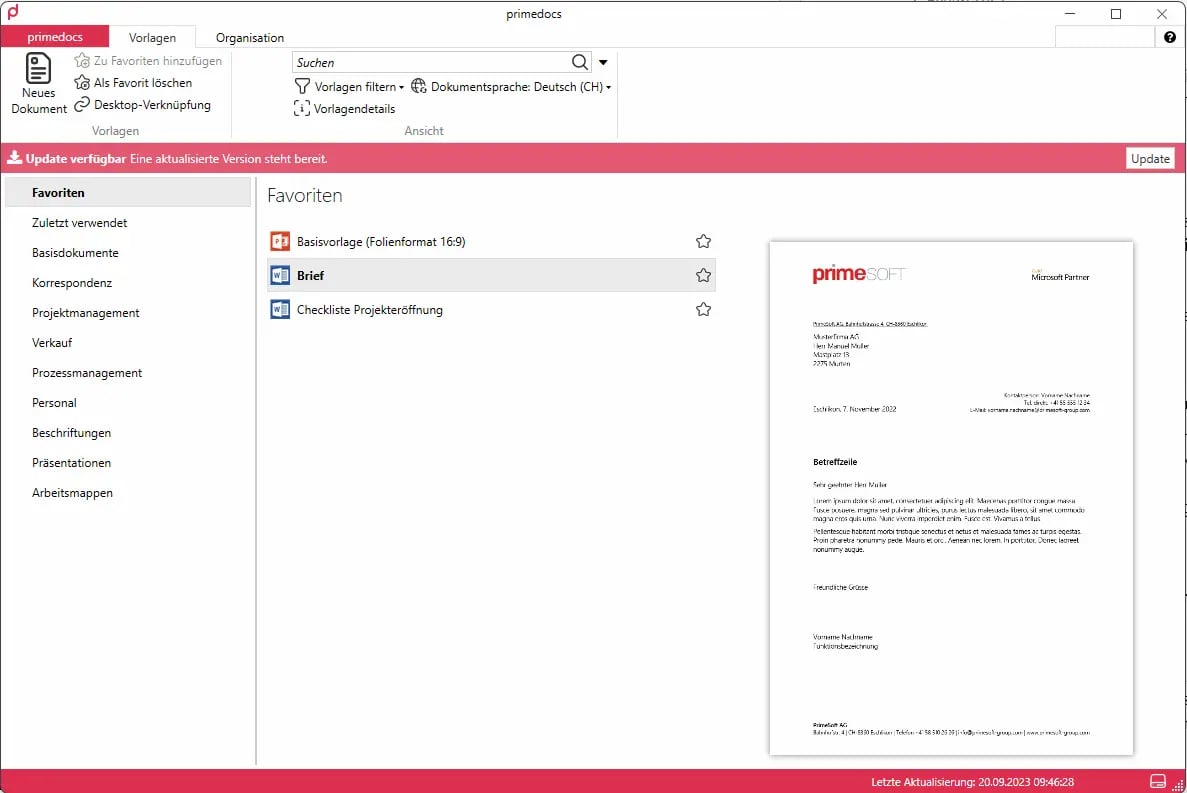Screen dimensions: 1187x793
Task: Switch to the primedocs tab
Action: pos(55,37)
